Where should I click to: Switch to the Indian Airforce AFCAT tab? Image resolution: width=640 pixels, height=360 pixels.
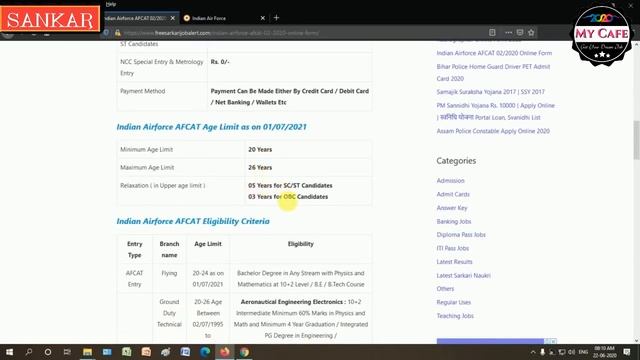pos(137,18)
